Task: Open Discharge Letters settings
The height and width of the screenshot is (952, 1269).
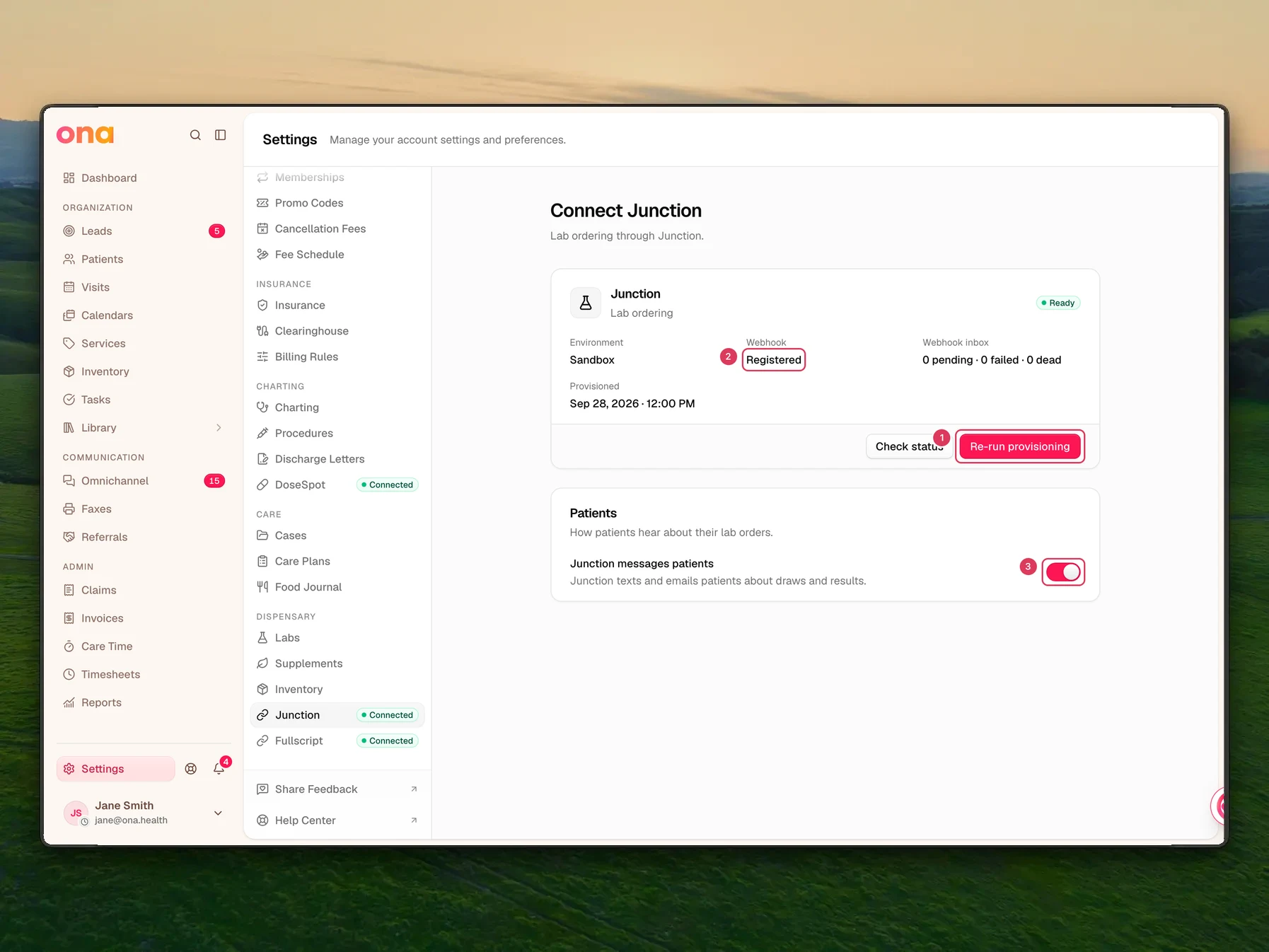Action: (337, 459)
